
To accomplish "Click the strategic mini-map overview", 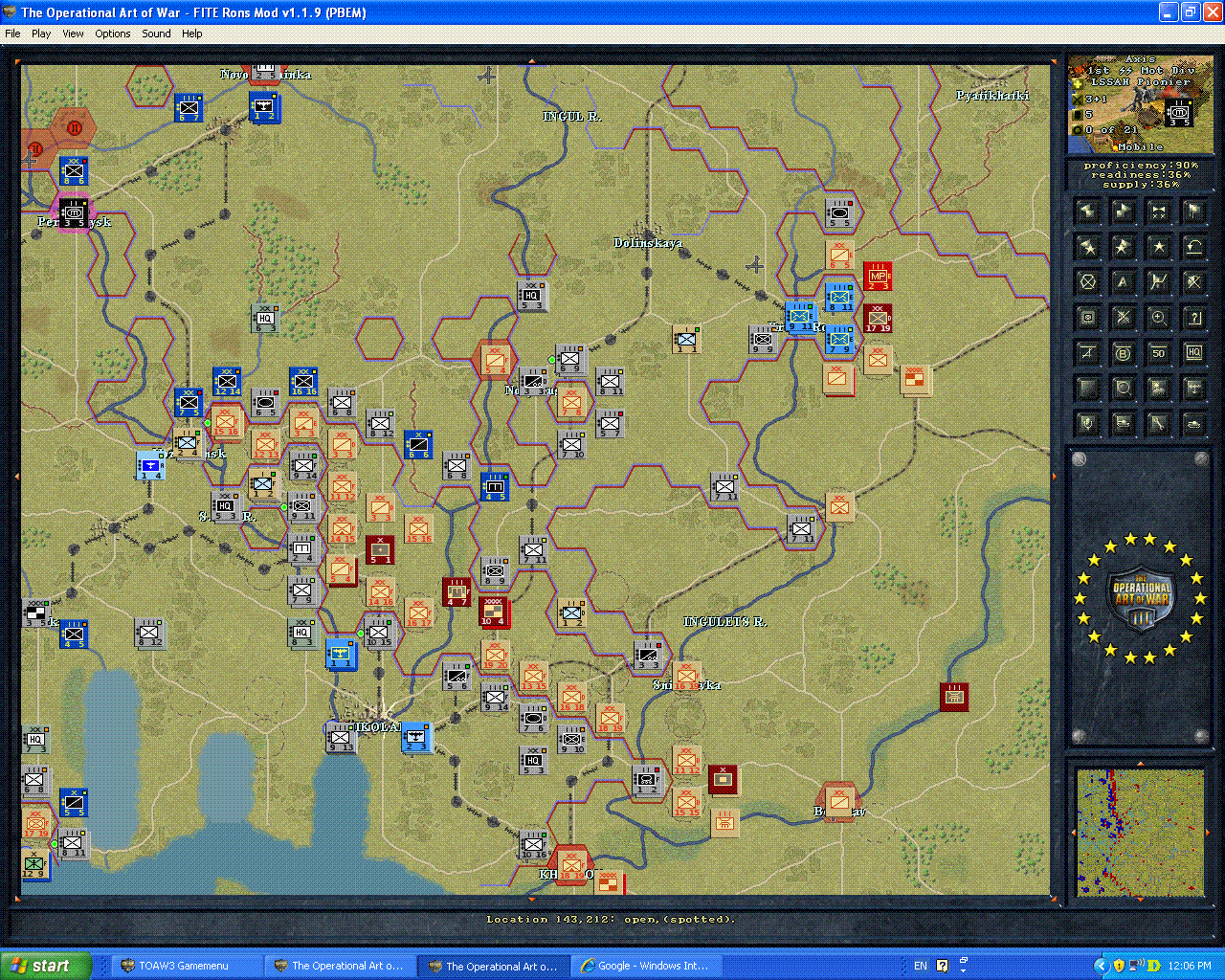I will pyautogui.click(x=1140, y=833).
